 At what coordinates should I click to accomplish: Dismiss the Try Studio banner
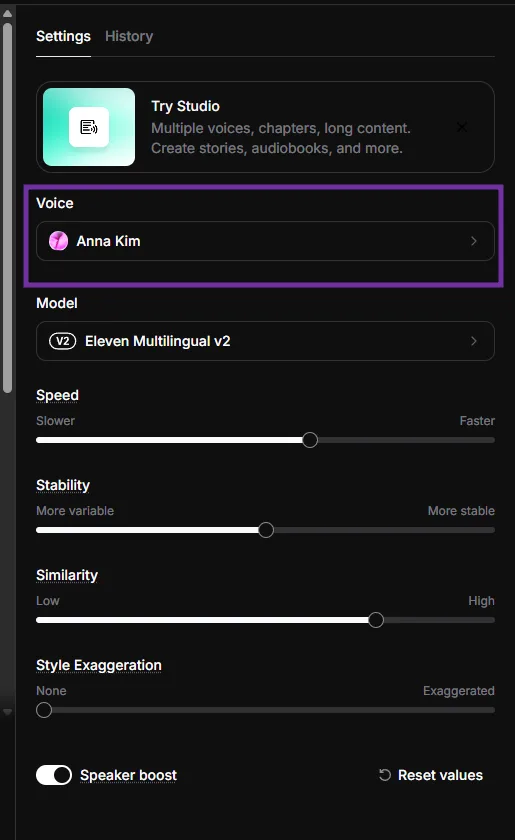(x=461, y=127)
